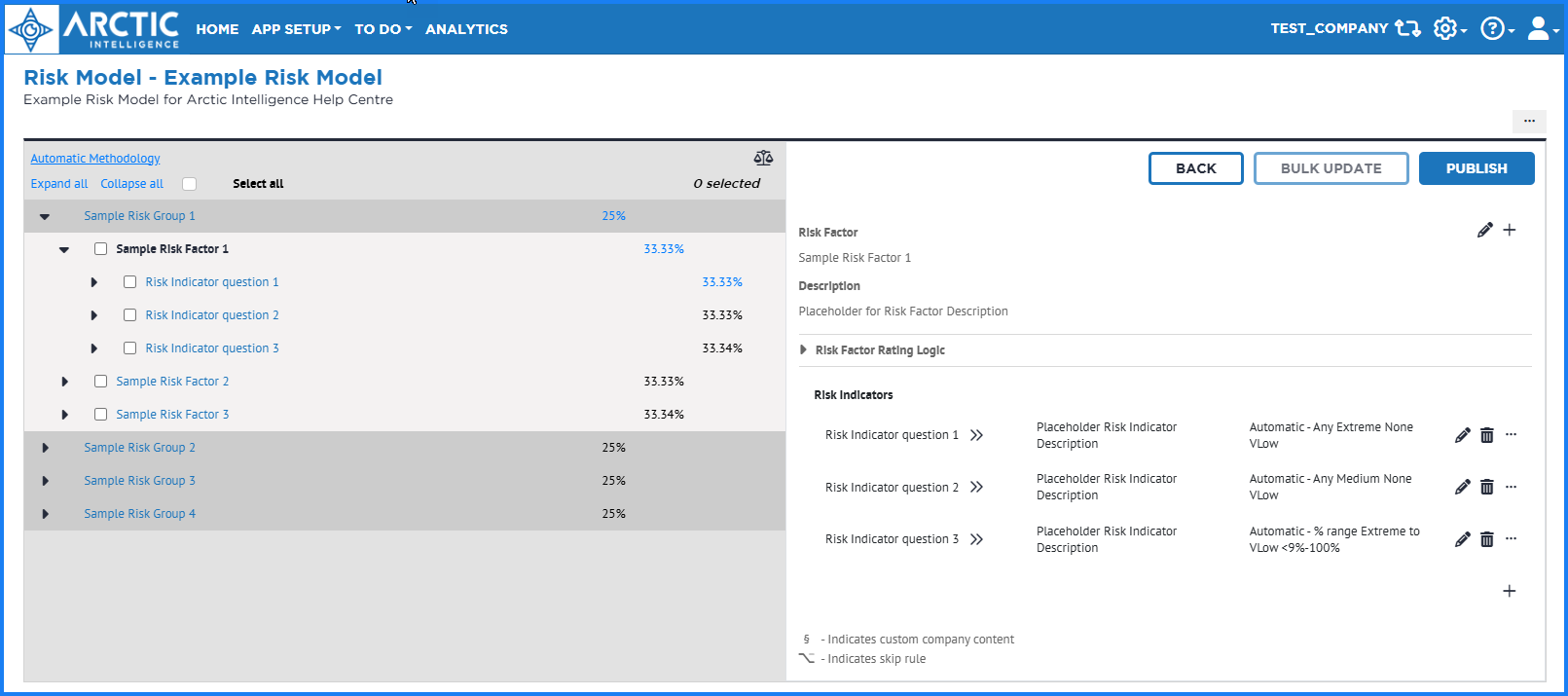Check the Sample Risk Factor 1 checkbox
This screenshot has width=1568, height=696.
100,249
